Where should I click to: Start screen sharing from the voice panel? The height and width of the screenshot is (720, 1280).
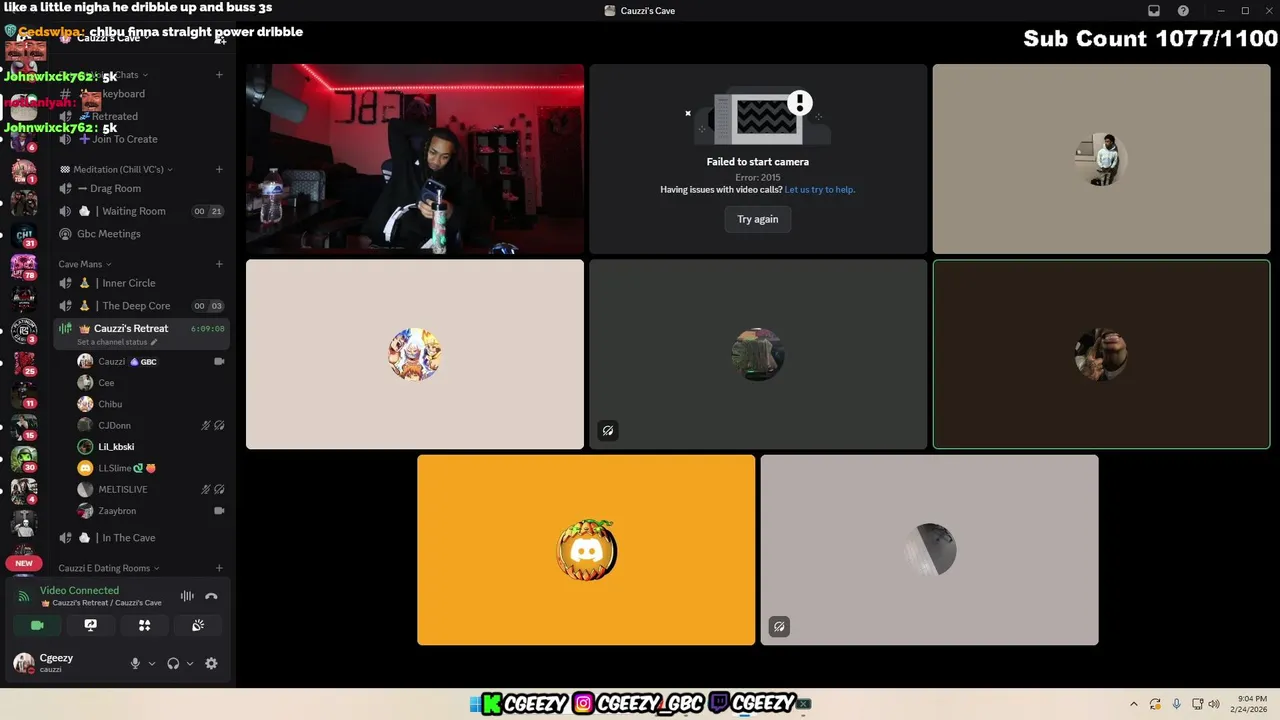[x=91, y=625]
